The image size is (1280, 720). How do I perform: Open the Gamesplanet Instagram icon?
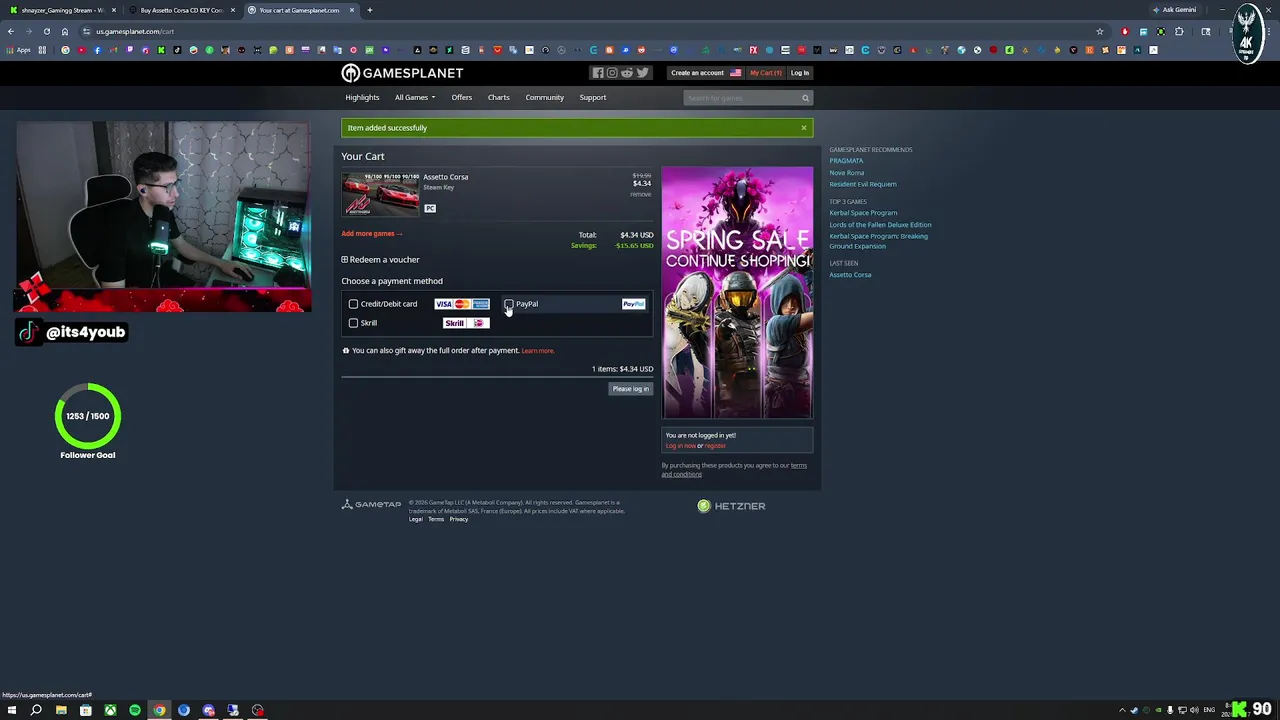point(612,73)
